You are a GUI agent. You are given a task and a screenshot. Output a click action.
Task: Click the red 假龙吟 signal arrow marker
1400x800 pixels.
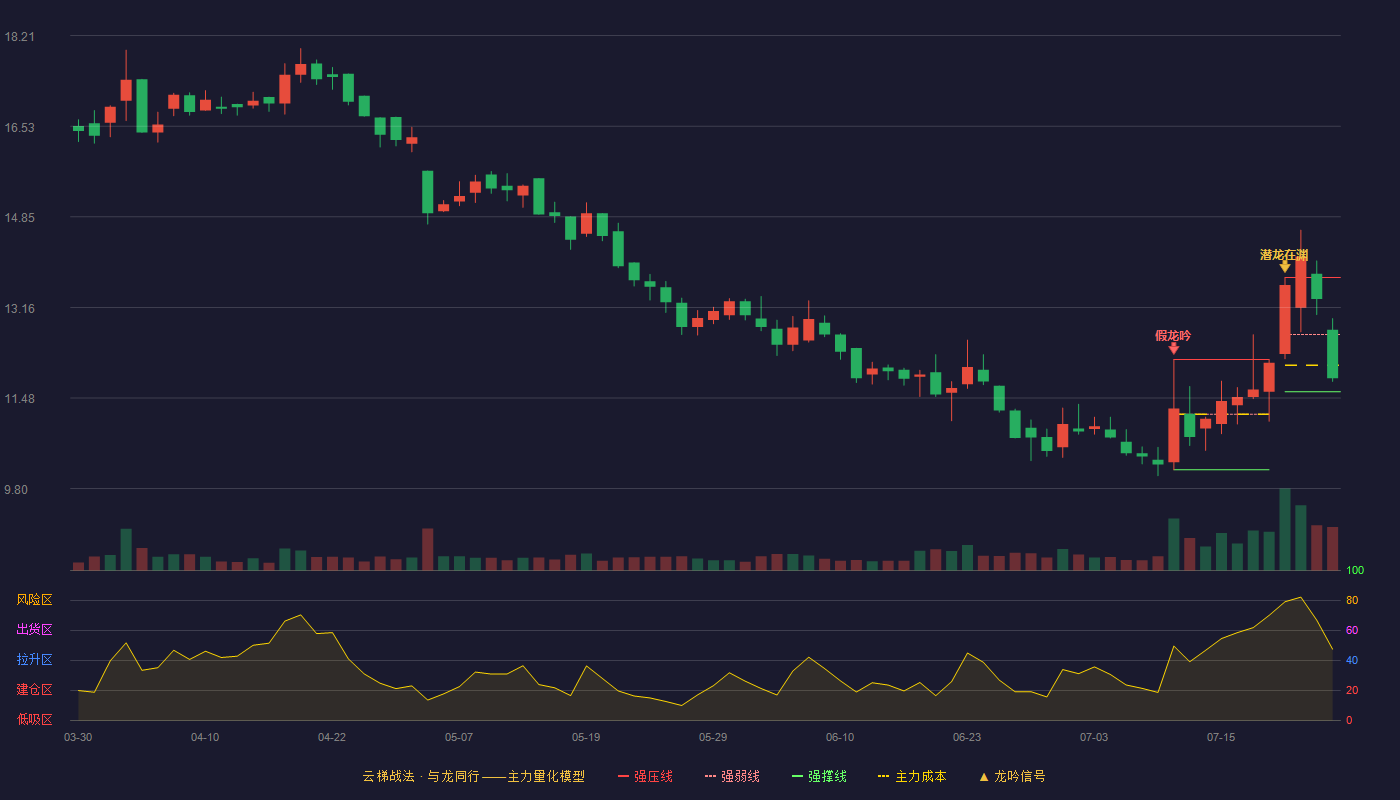[1173, 349]
